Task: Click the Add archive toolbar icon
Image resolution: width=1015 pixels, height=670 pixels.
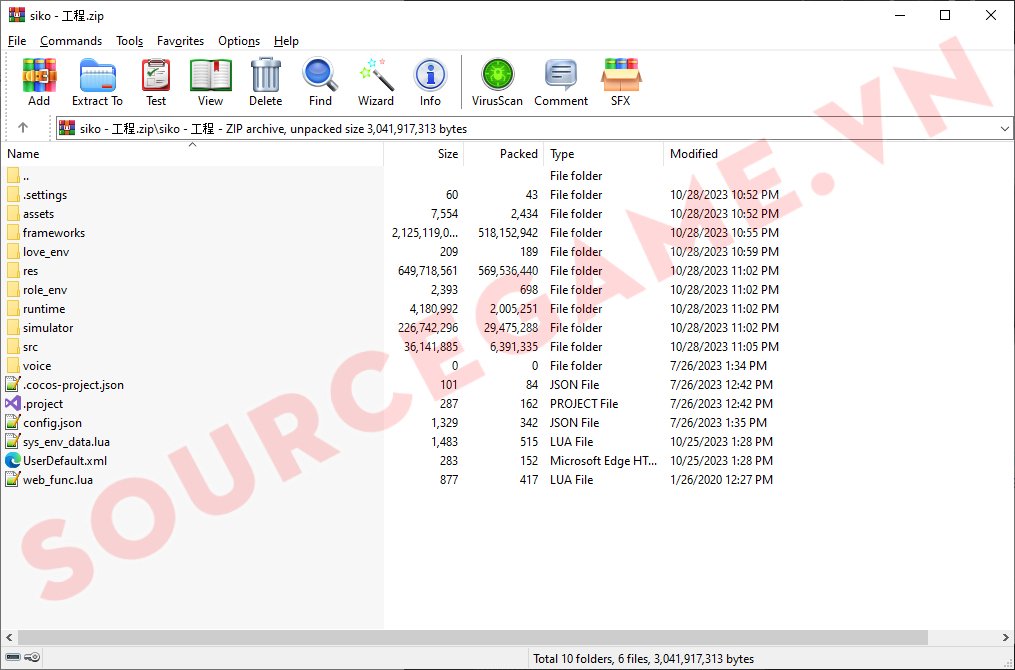Action: (x=39, y=82)
